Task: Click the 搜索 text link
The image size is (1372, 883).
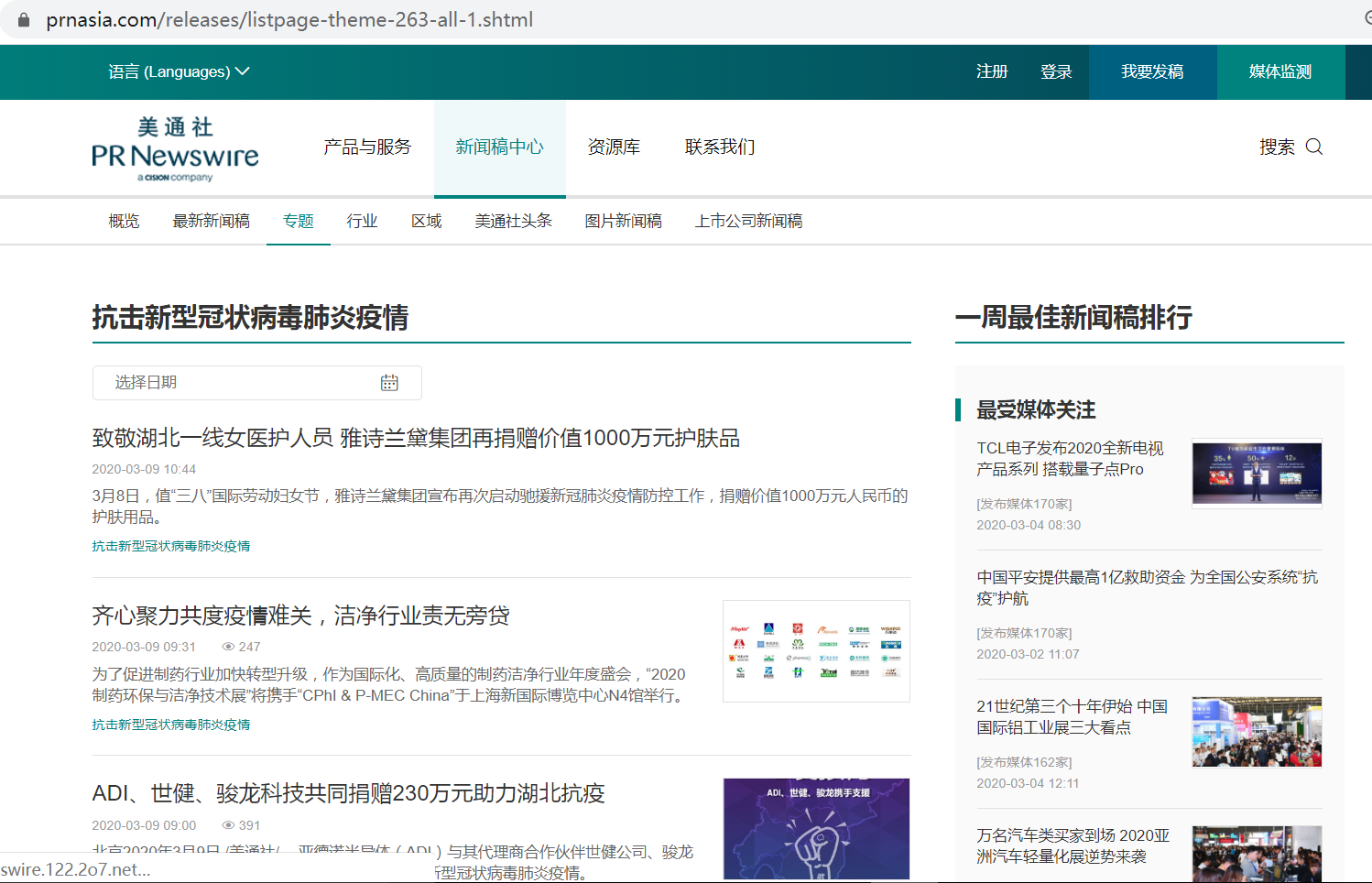Action: click(1277, 147)
